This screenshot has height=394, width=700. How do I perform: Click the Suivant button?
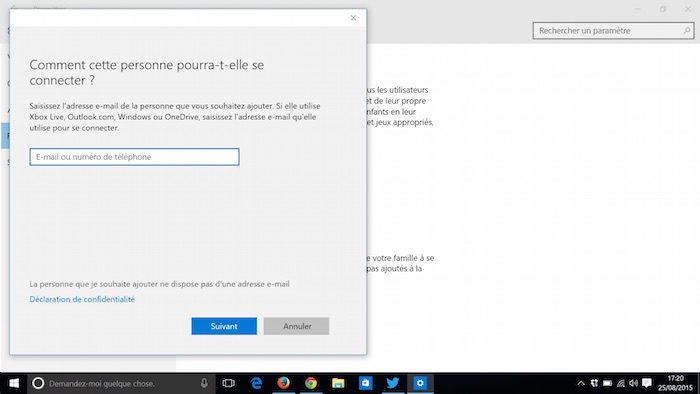click(x=224, y=326)
